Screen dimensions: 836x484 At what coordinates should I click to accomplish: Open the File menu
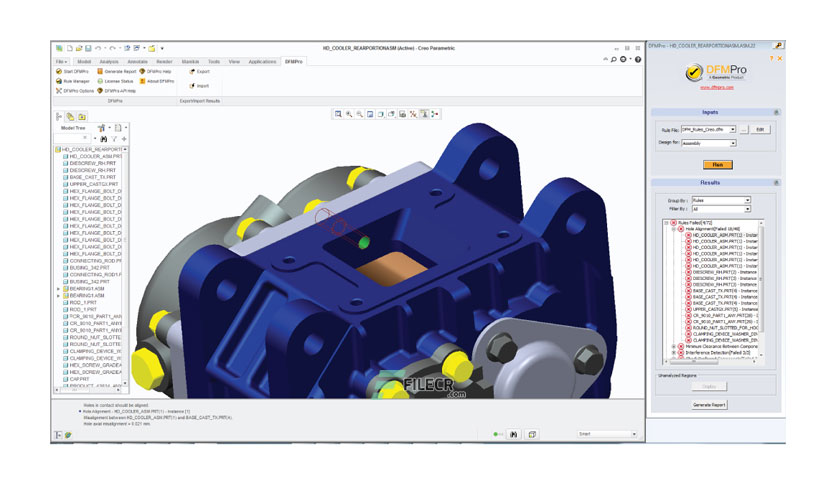point(62,62)
